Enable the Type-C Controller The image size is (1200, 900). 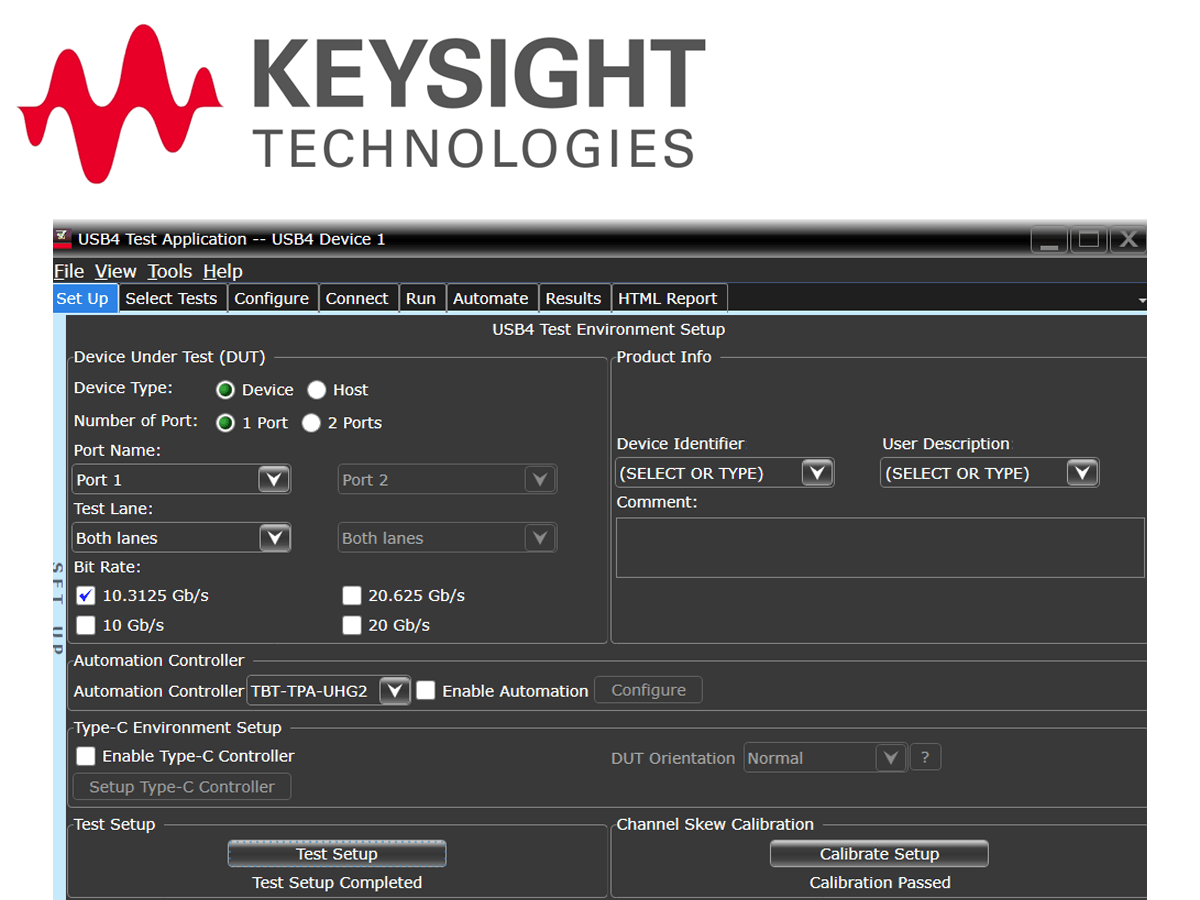[85, 756]
